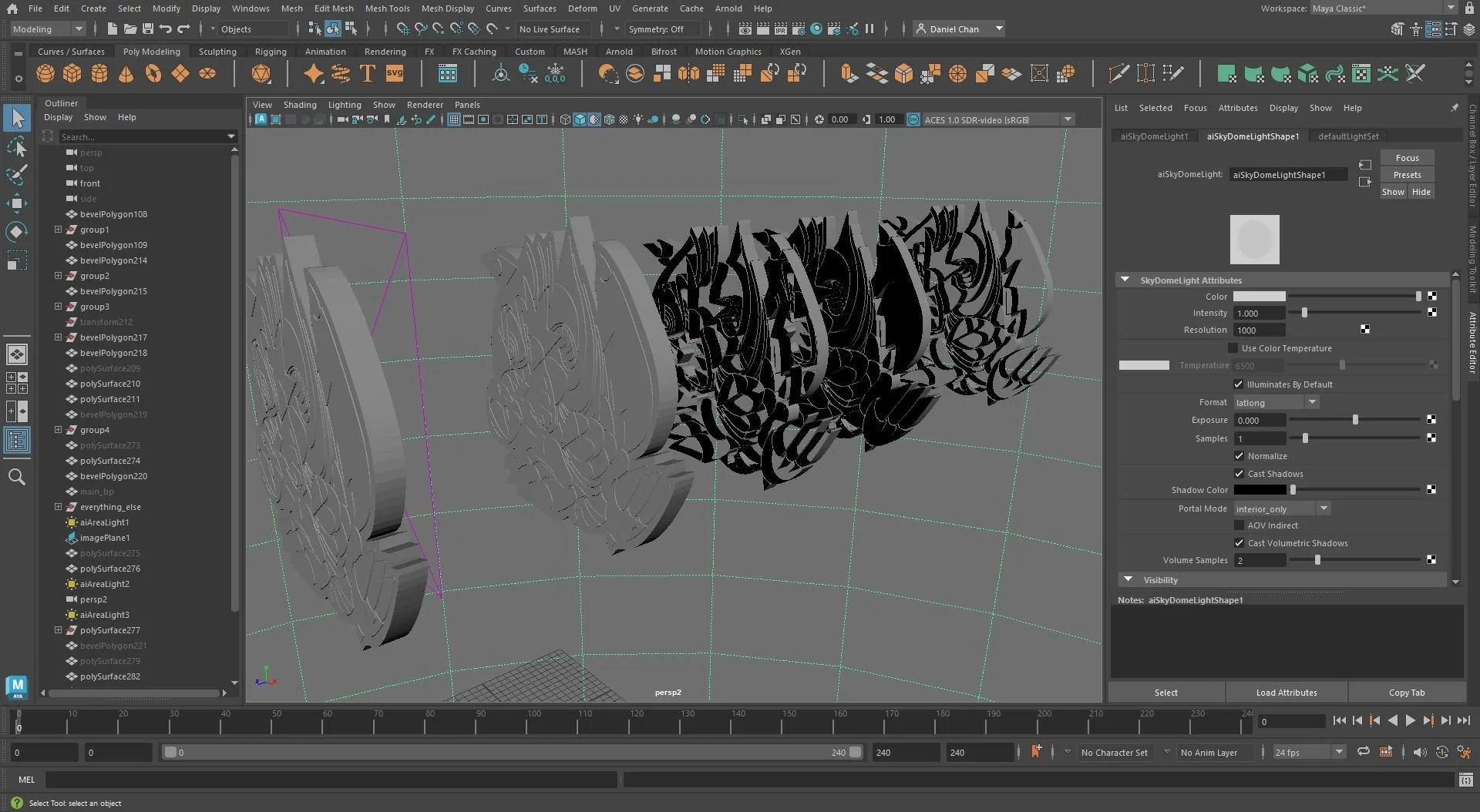Click the Shadow Color black swatch
The height and width of the screenshot is (812, 1480).
coord(1260,490)
